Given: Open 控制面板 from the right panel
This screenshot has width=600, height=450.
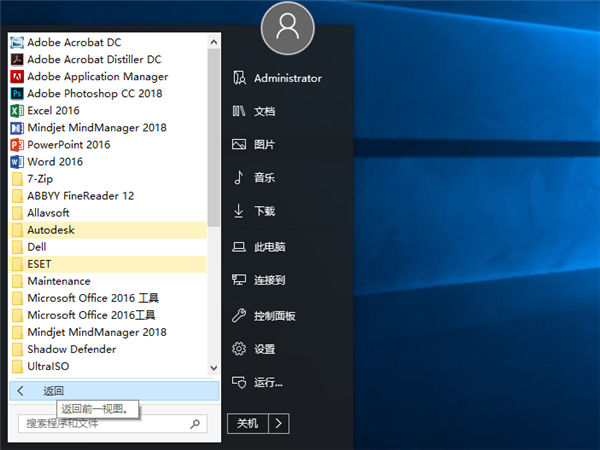Looking at the screenshot, I should coord(275,316).
